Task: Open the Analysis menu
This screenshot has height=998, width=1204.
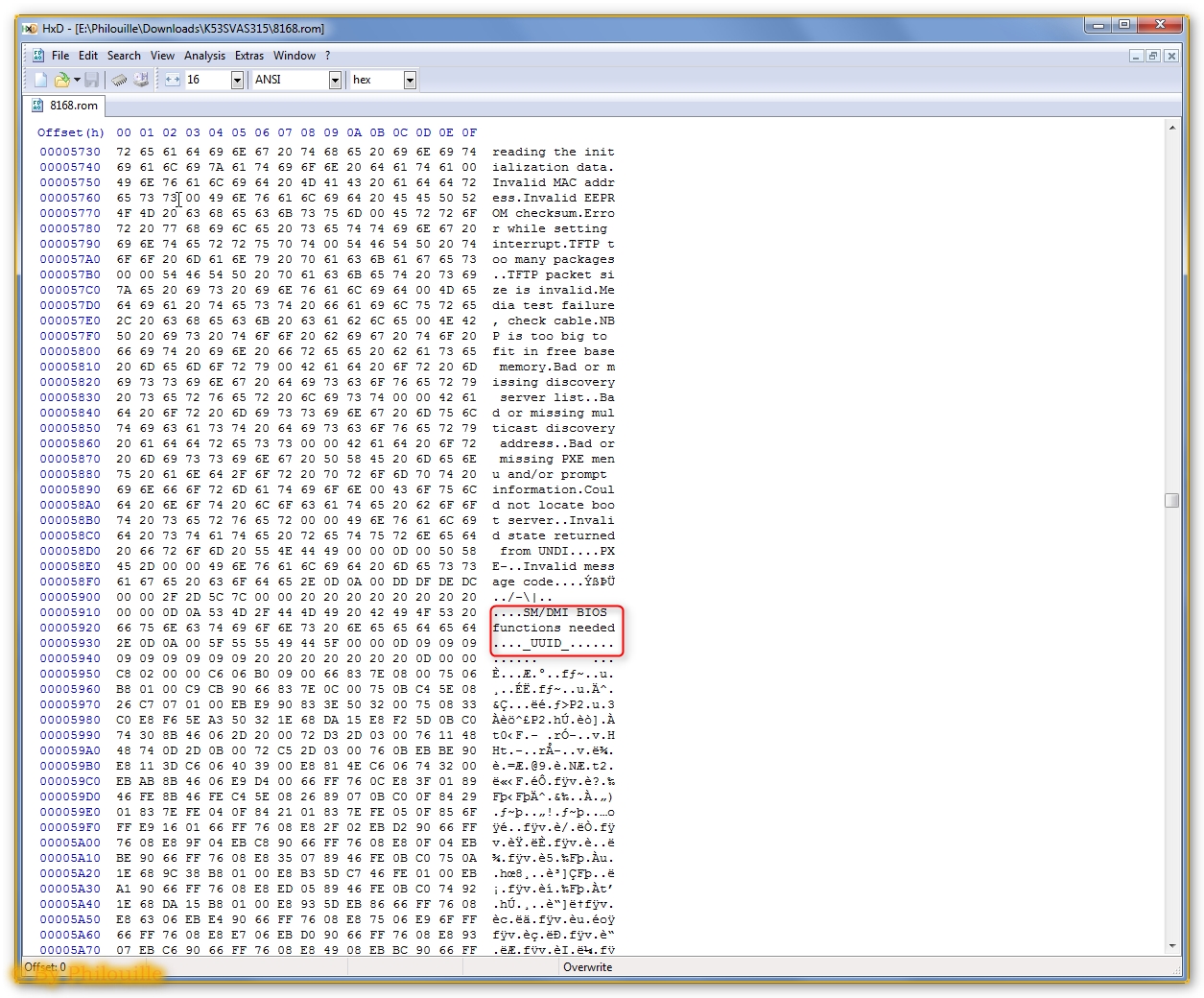Action: coord(204,56)
